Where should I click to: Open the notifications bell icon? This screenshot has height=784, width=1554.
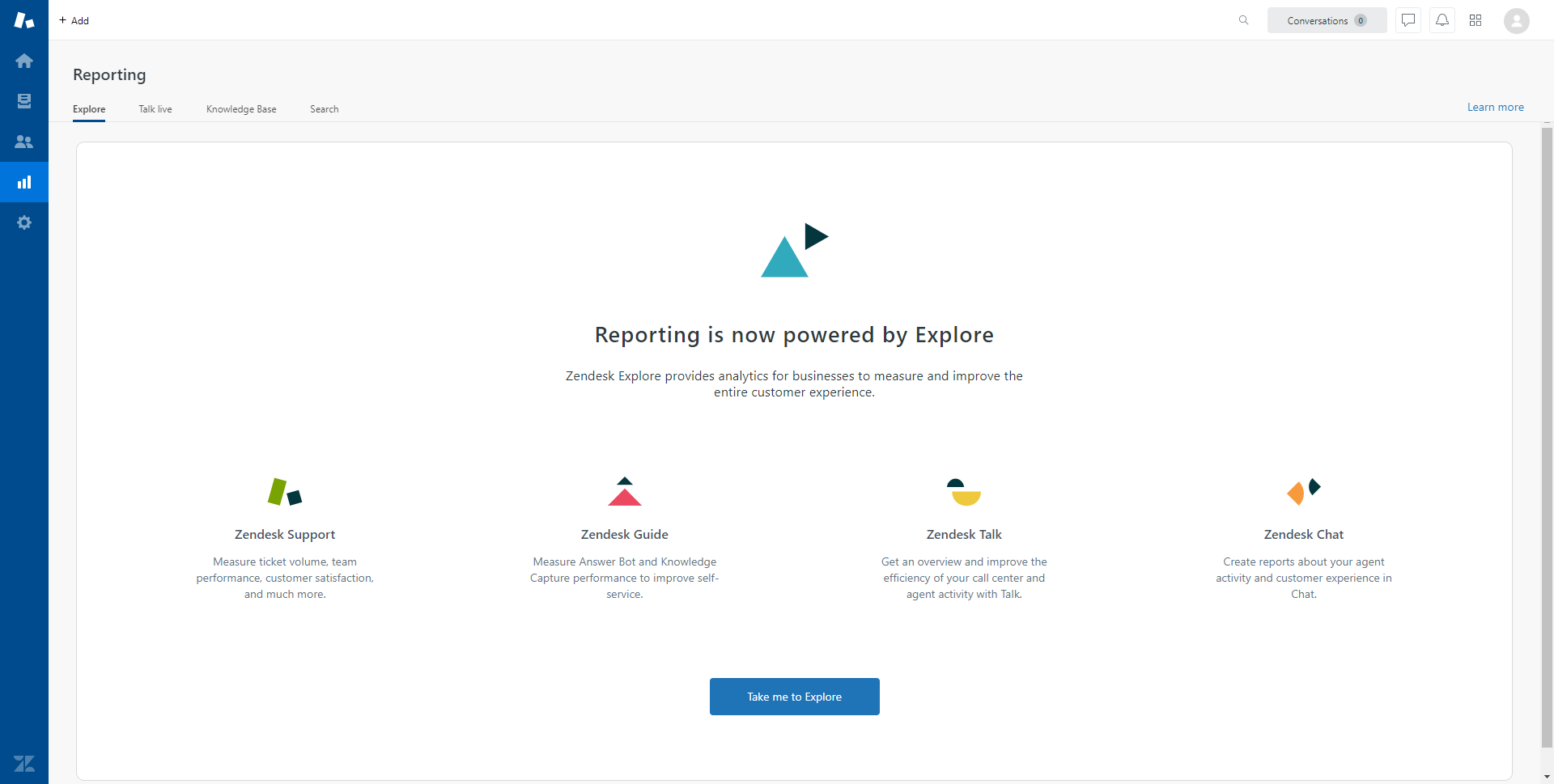(x=1442, y=20)
